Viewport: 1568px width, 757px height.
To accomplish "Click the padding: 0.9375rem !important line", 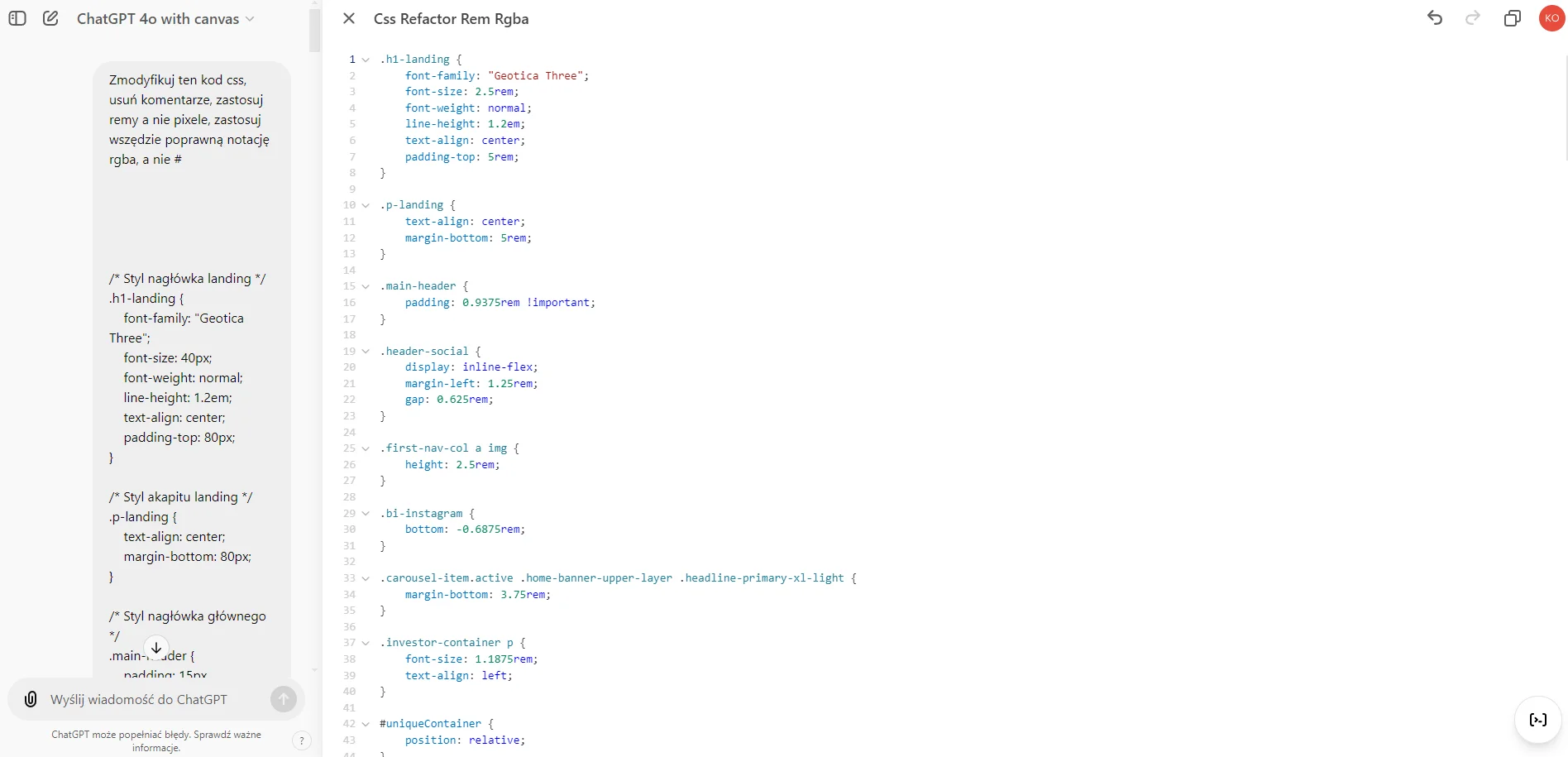I will click(x=500, y=303).
